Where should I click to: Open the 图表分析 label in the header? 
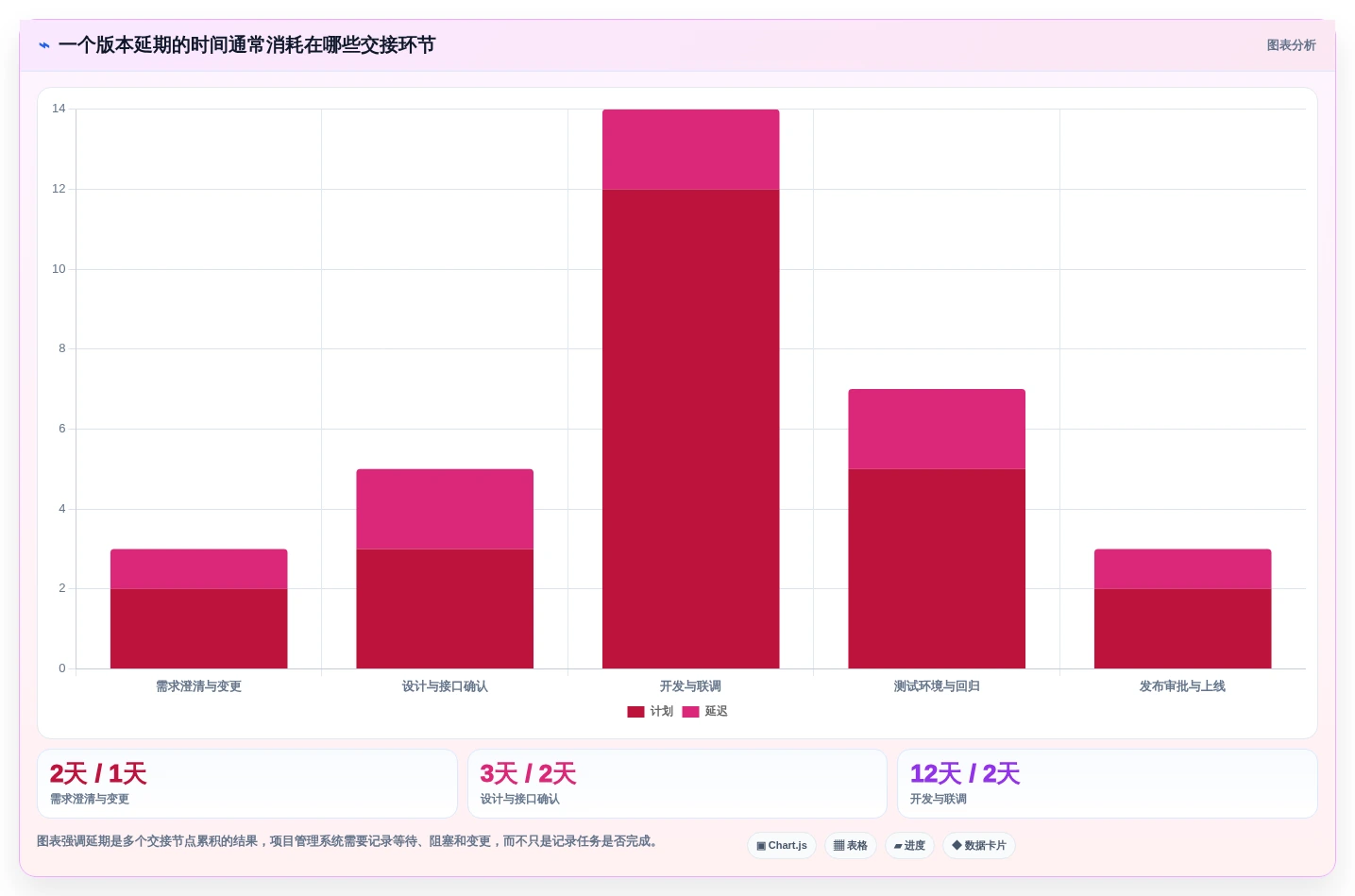point(1291,45)
